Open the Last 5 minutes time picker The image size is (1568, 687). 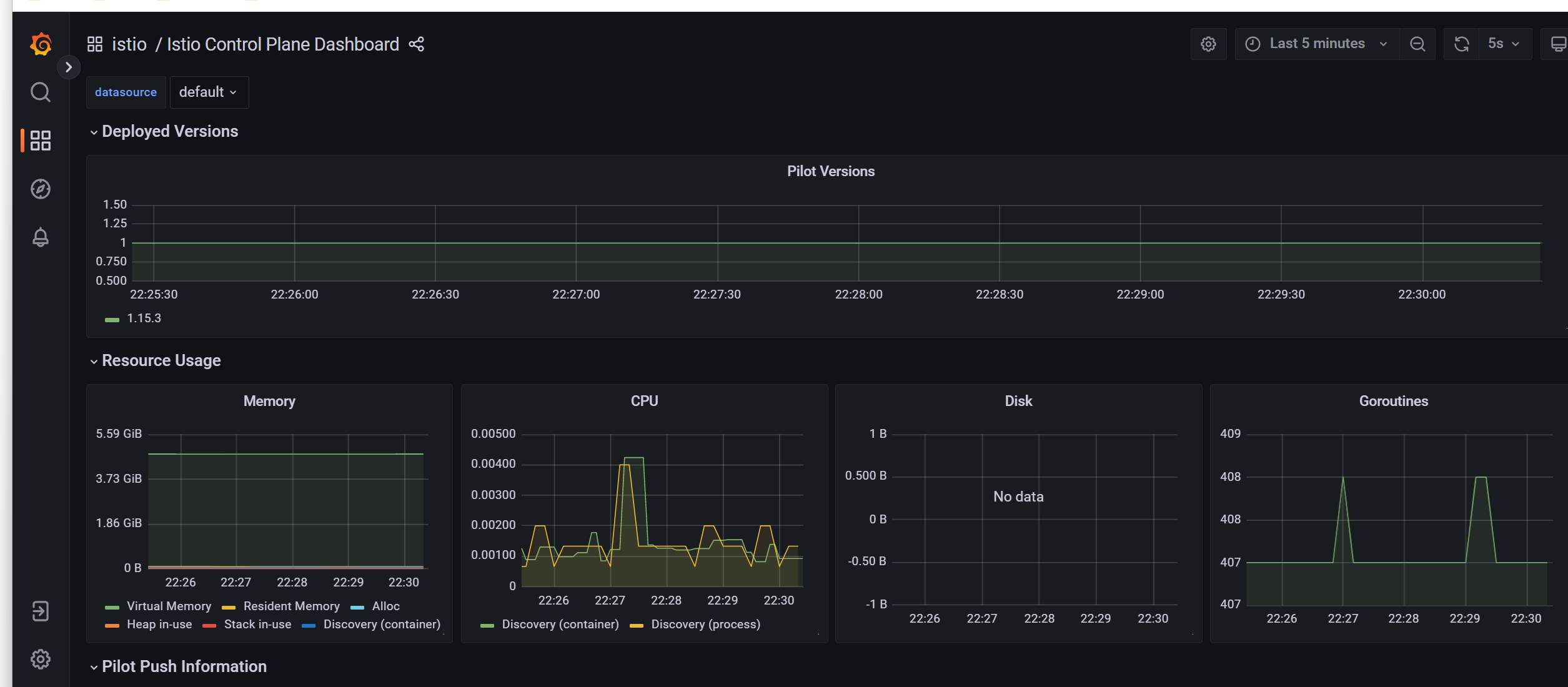click(1317, 44)
